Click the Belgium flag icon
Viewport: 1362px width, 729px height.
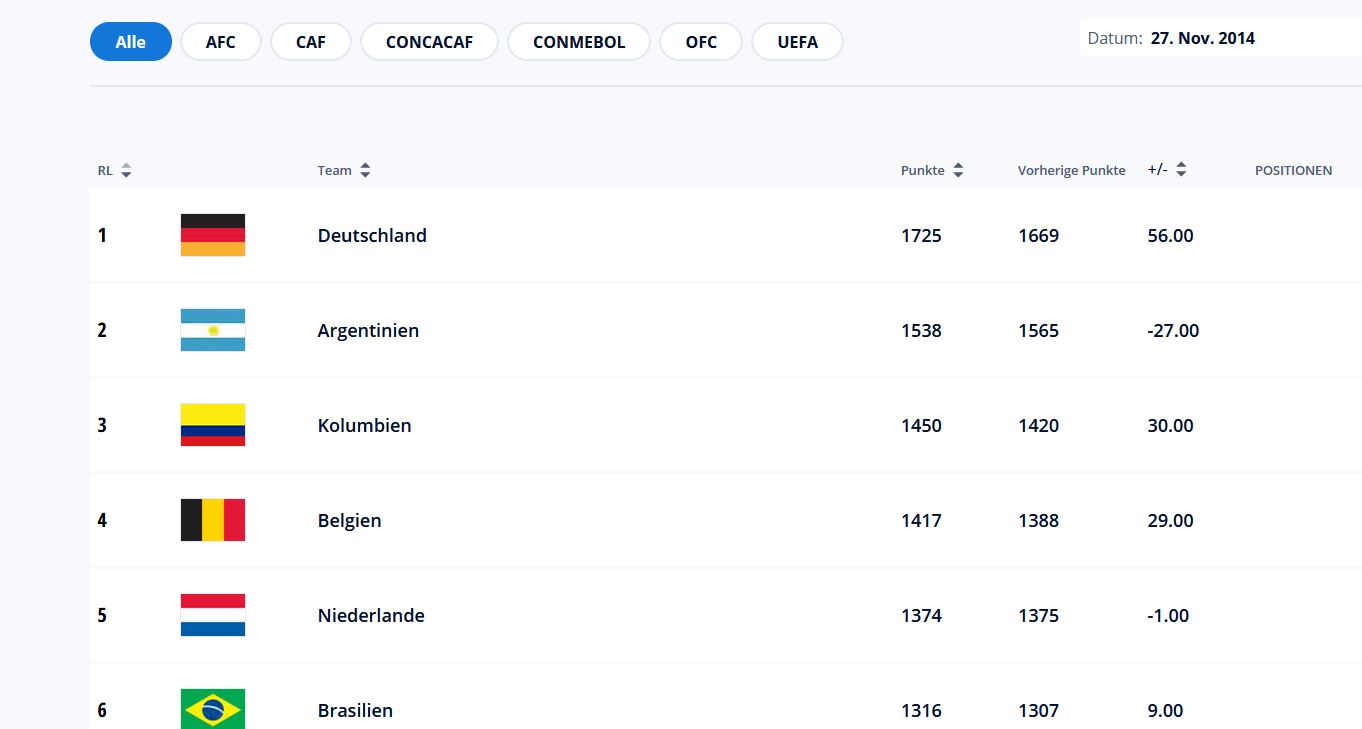click(212, 520)
